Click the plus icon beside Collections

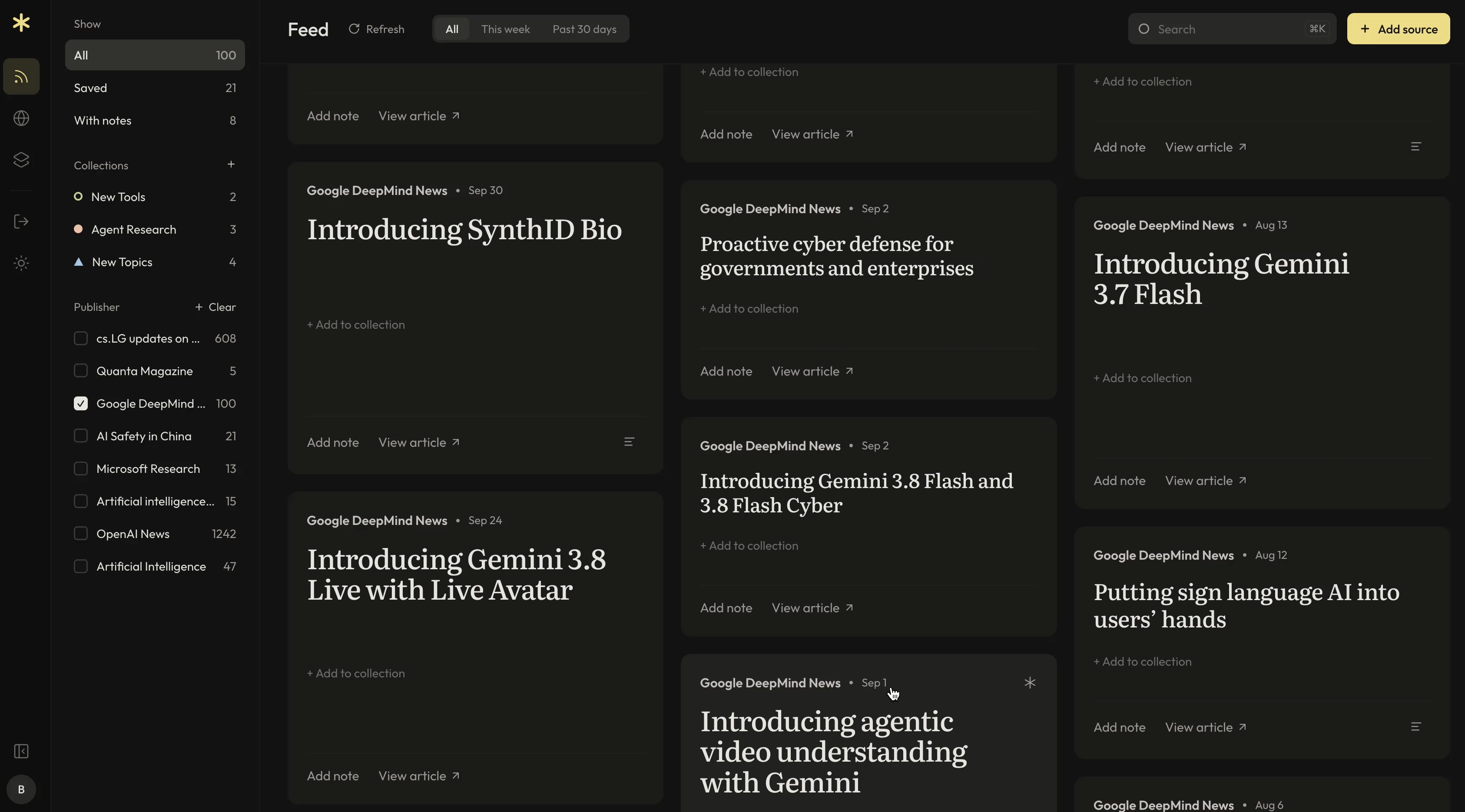[231, 164]
